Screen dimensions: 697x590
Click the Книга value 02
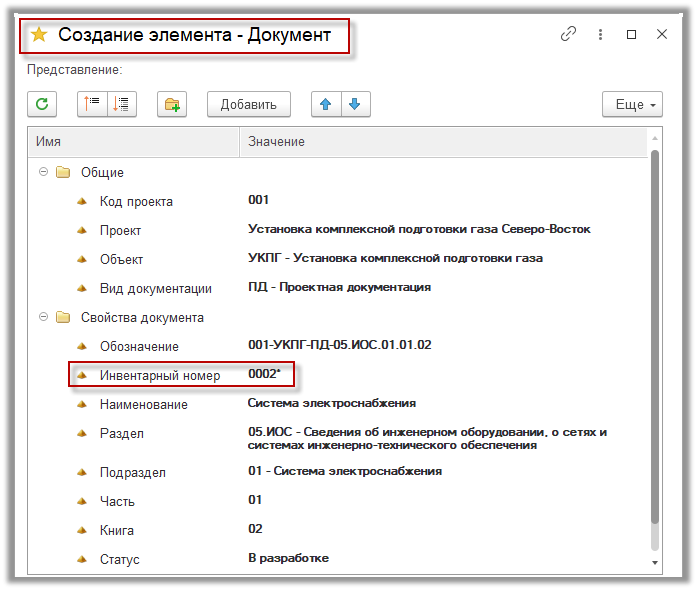(255, 529)
